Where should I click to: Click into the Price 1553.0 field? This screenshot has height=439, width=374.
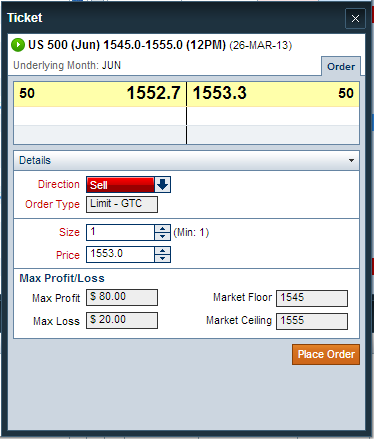pyautogui.click(x=120, y=254)
